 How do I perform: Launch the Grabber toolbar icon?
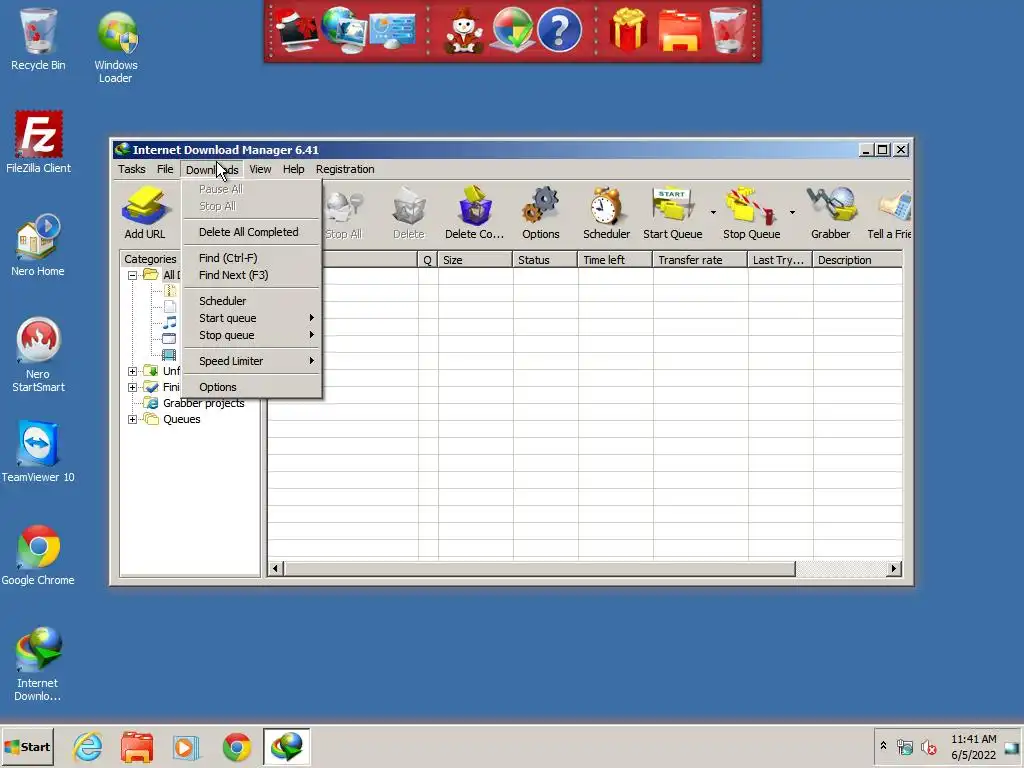(830, 212)
